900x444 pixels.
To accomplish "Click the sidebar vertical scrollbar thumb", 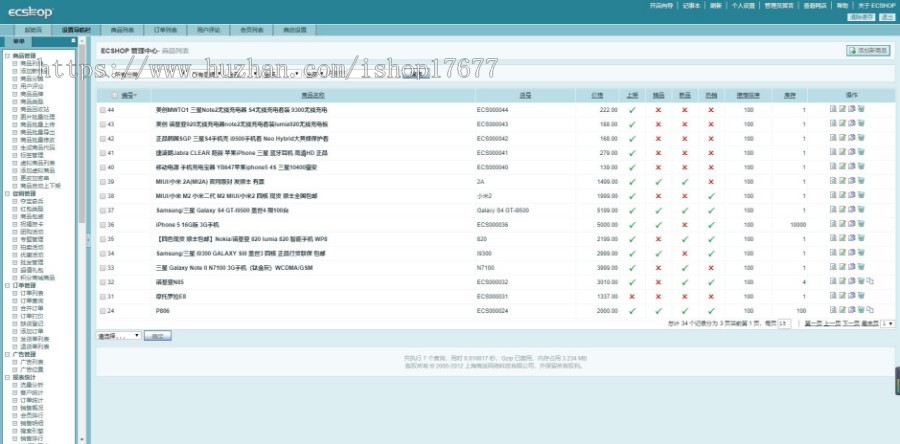I will coord(82,135).
